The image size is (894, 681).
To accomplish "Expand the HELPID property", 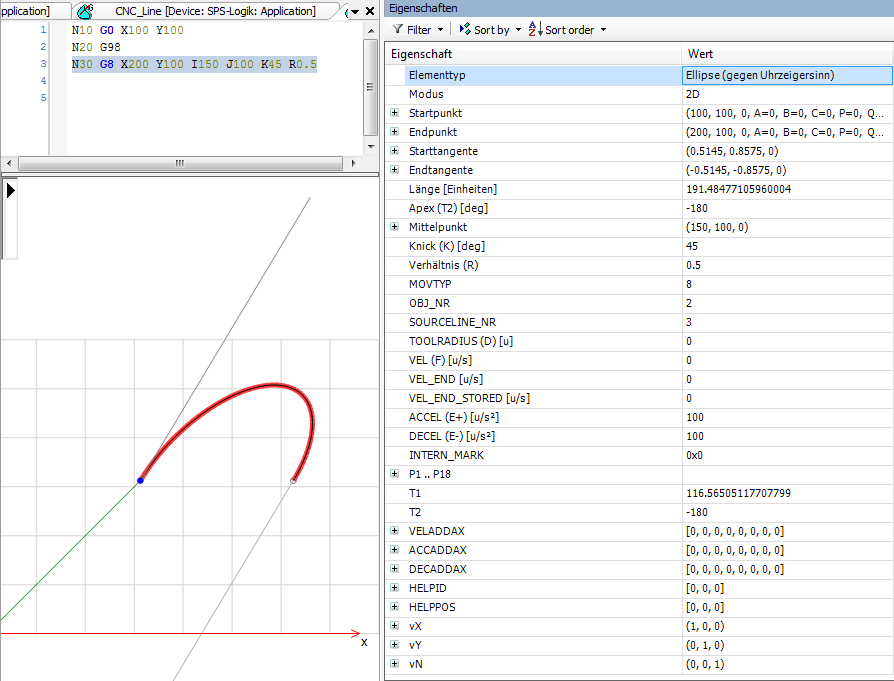I will (395, 588).
